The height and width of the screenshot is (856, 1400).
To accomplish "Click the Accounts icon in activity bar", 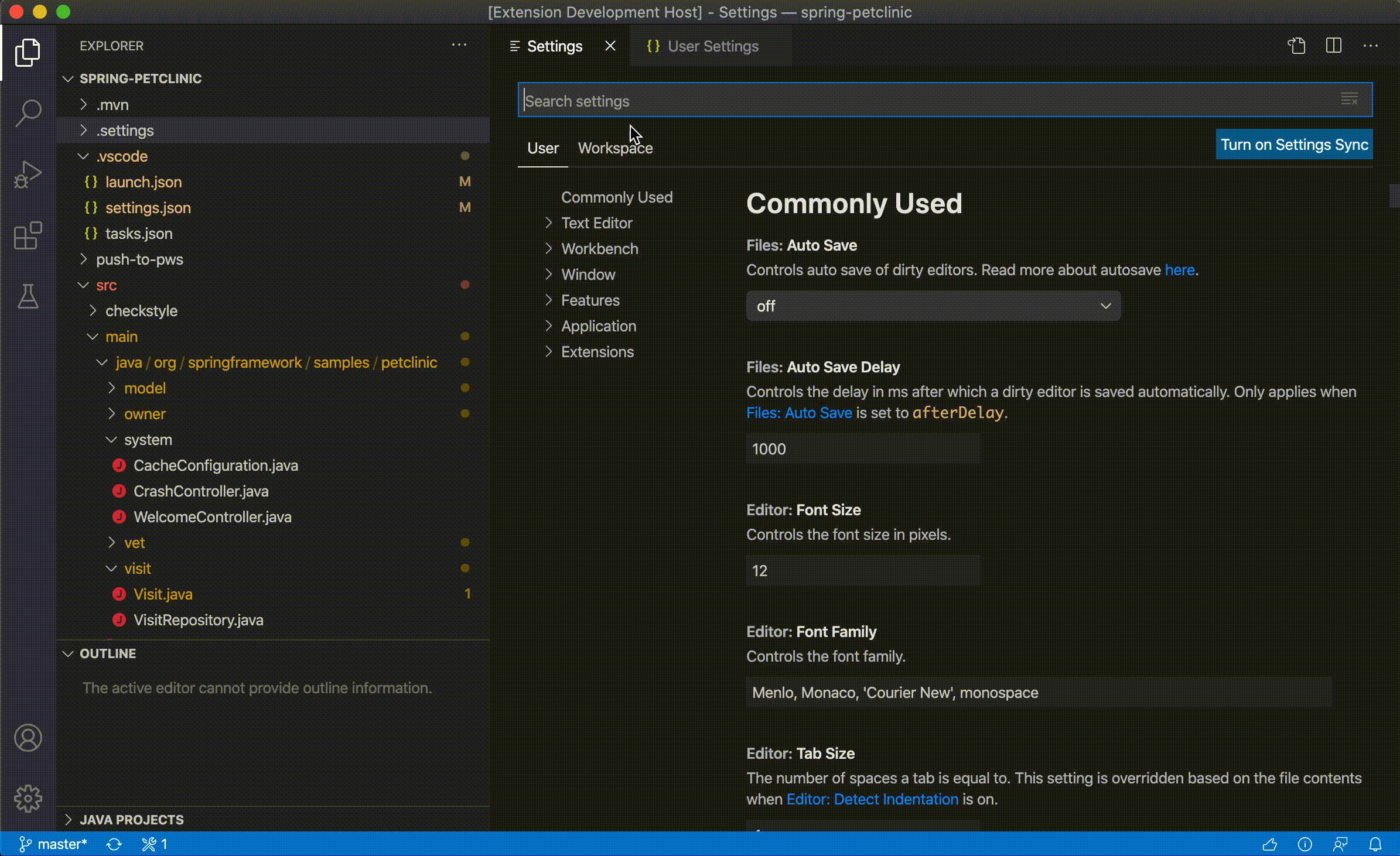I will coord(28,738).
